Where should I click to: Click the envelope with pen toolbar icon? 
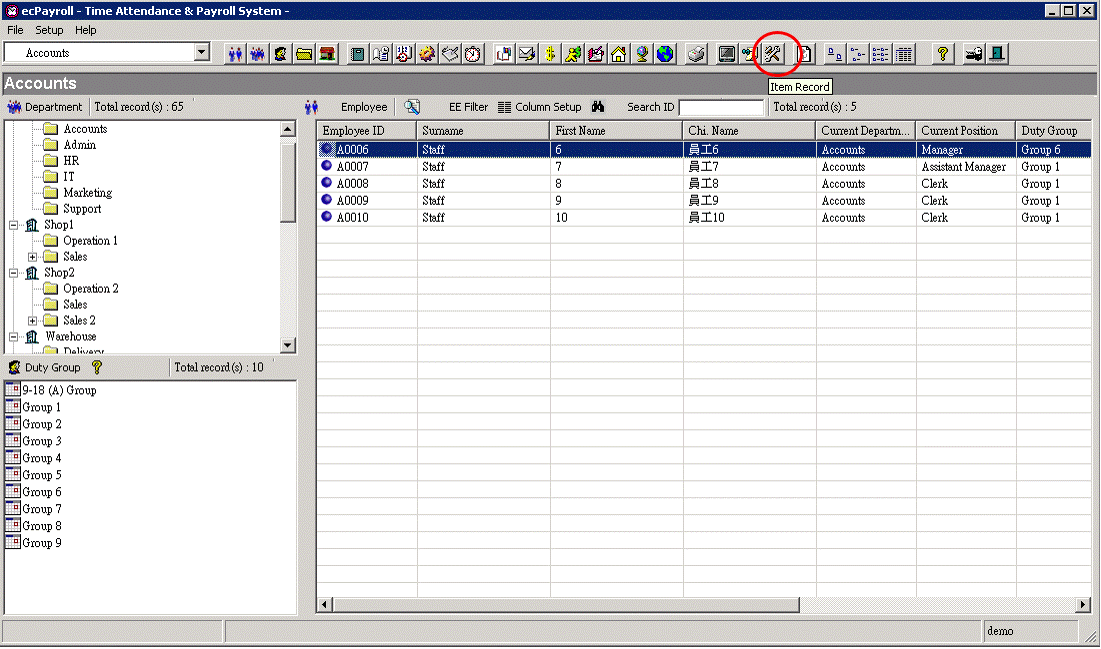pyautogui.click(x=527, y=53)
